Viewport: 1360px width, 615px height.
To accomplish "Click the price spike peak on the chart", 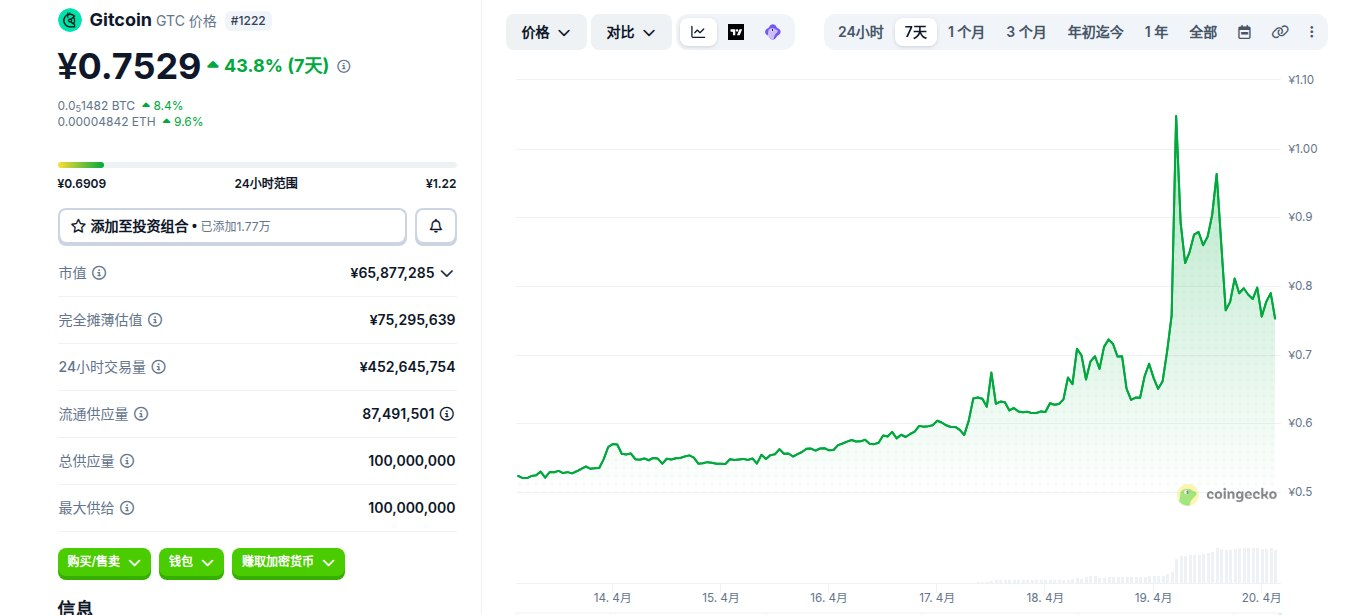I will [1175, 116].
